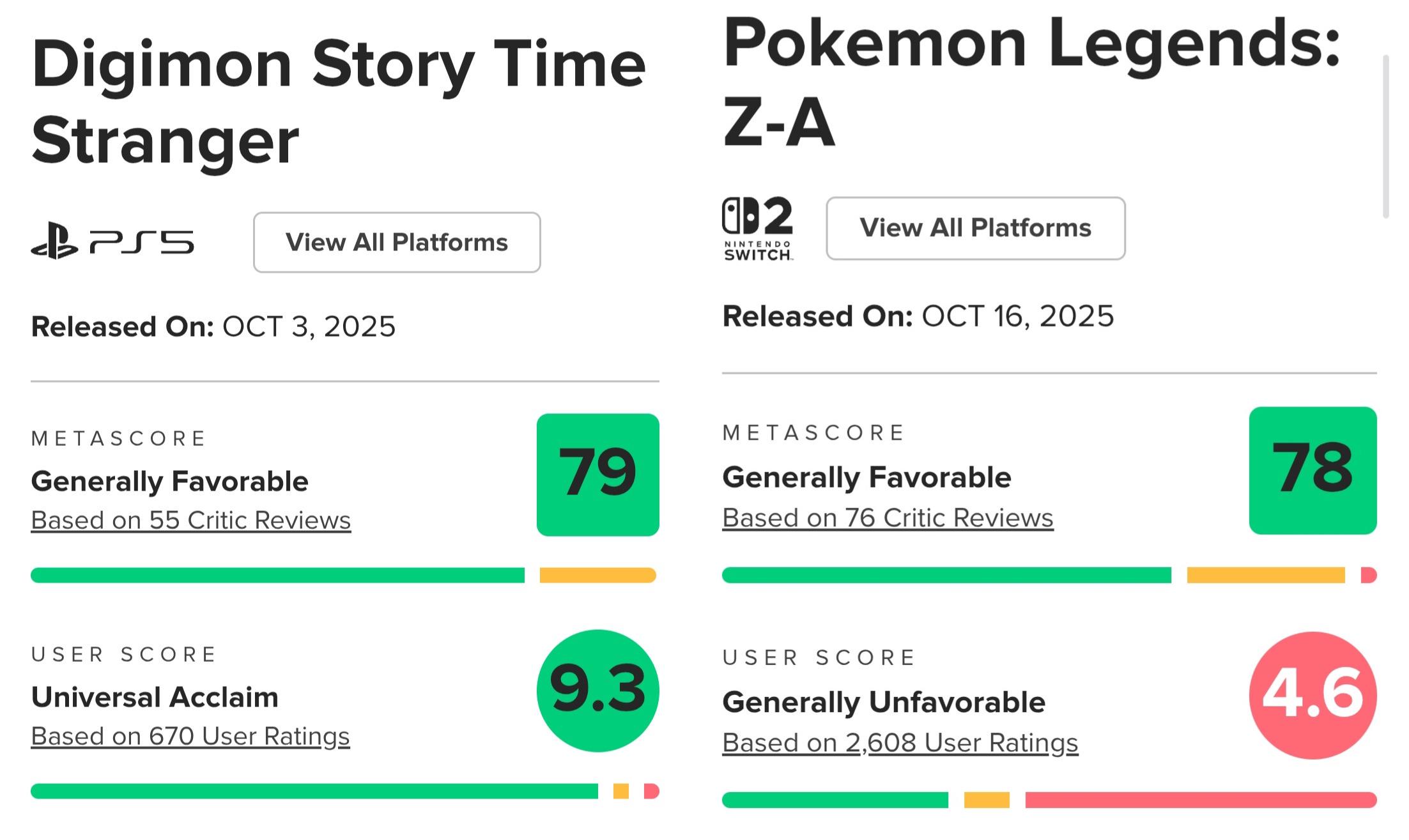Open View All Platforms for Digimon
The width and height of the screenshot is (1409, 840).
click(x=397, y=242)
